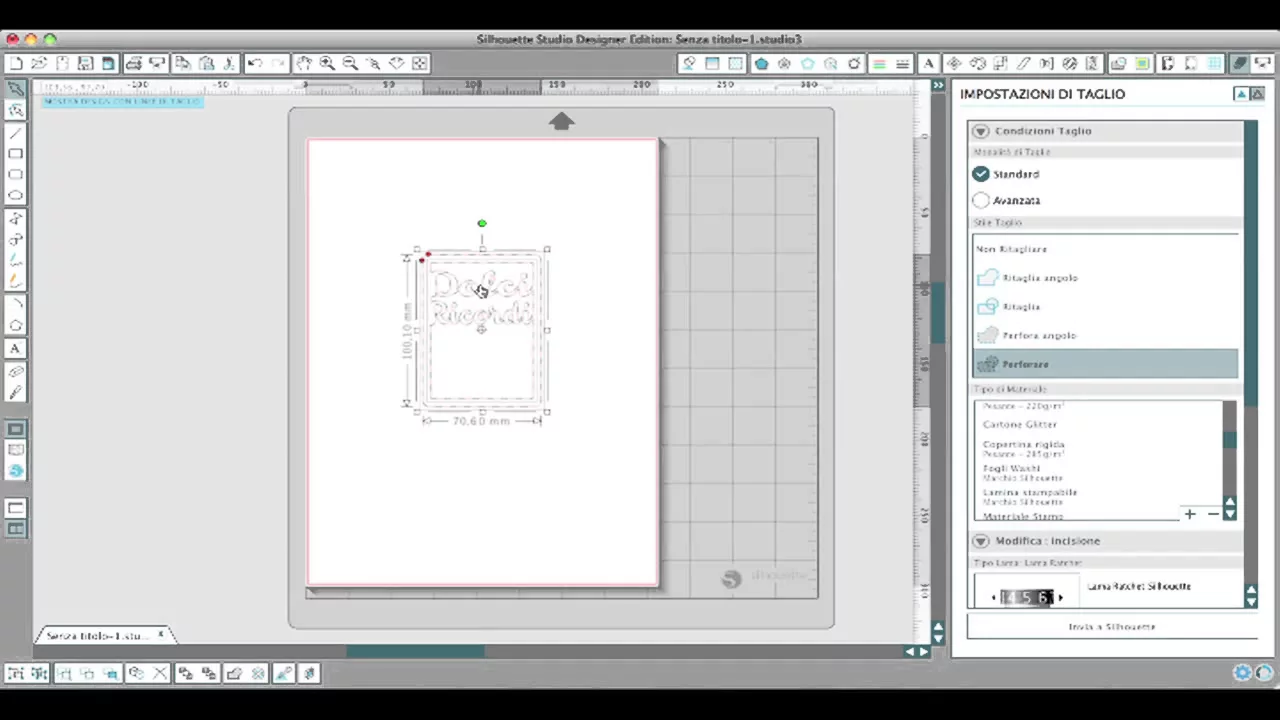Open the Line Color pentagon outline icon
Screen dimensions: 1280x720
(x=808, y=63)
